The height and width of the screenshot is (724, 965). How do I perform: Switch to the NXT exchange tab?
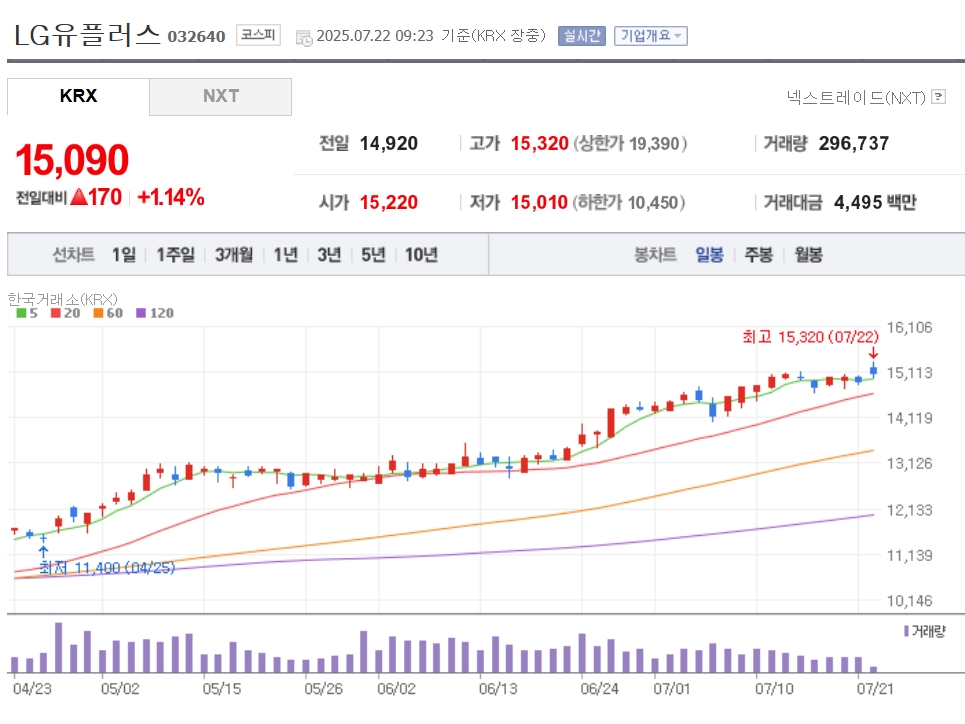(220, 96)
